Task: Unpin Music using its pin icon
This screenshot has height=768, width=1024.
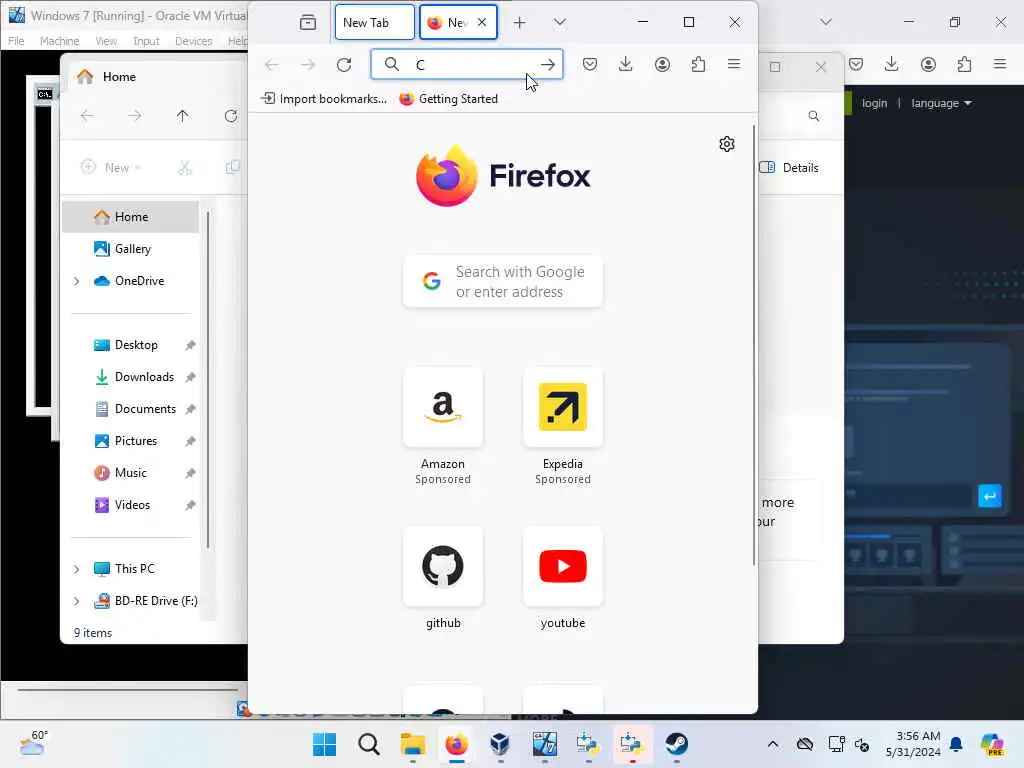Action: (190, 473)
